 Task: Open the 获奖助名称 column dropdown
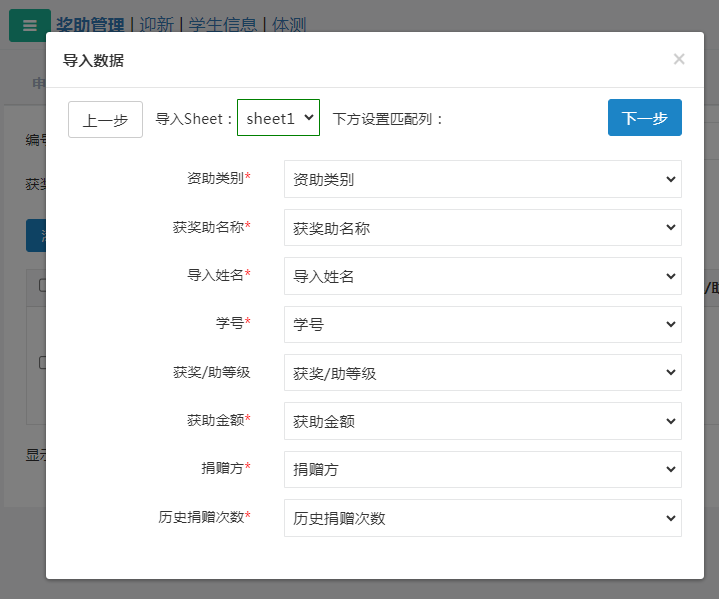coord(482,228)
